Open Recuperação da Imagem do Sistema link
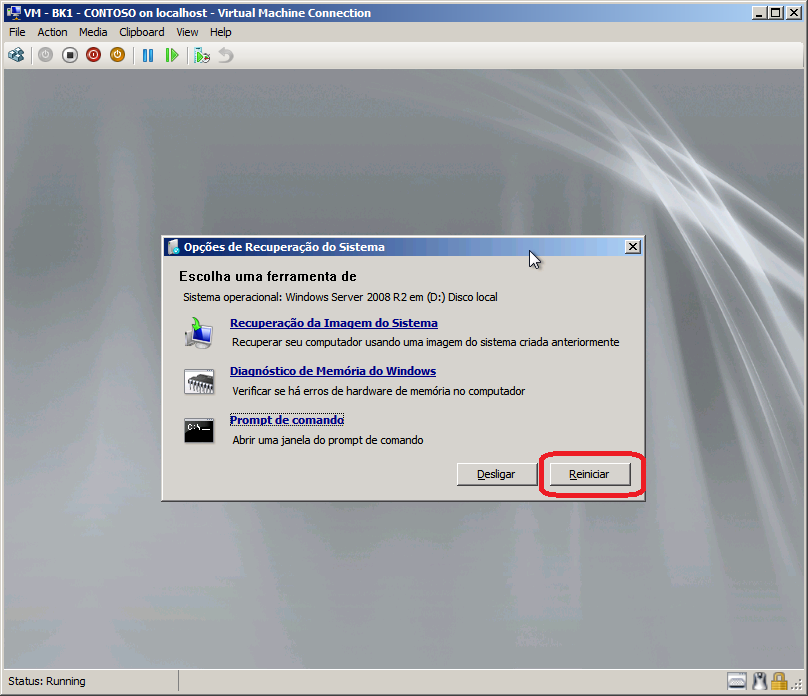 pyautogui.click(x=333, y=323)
